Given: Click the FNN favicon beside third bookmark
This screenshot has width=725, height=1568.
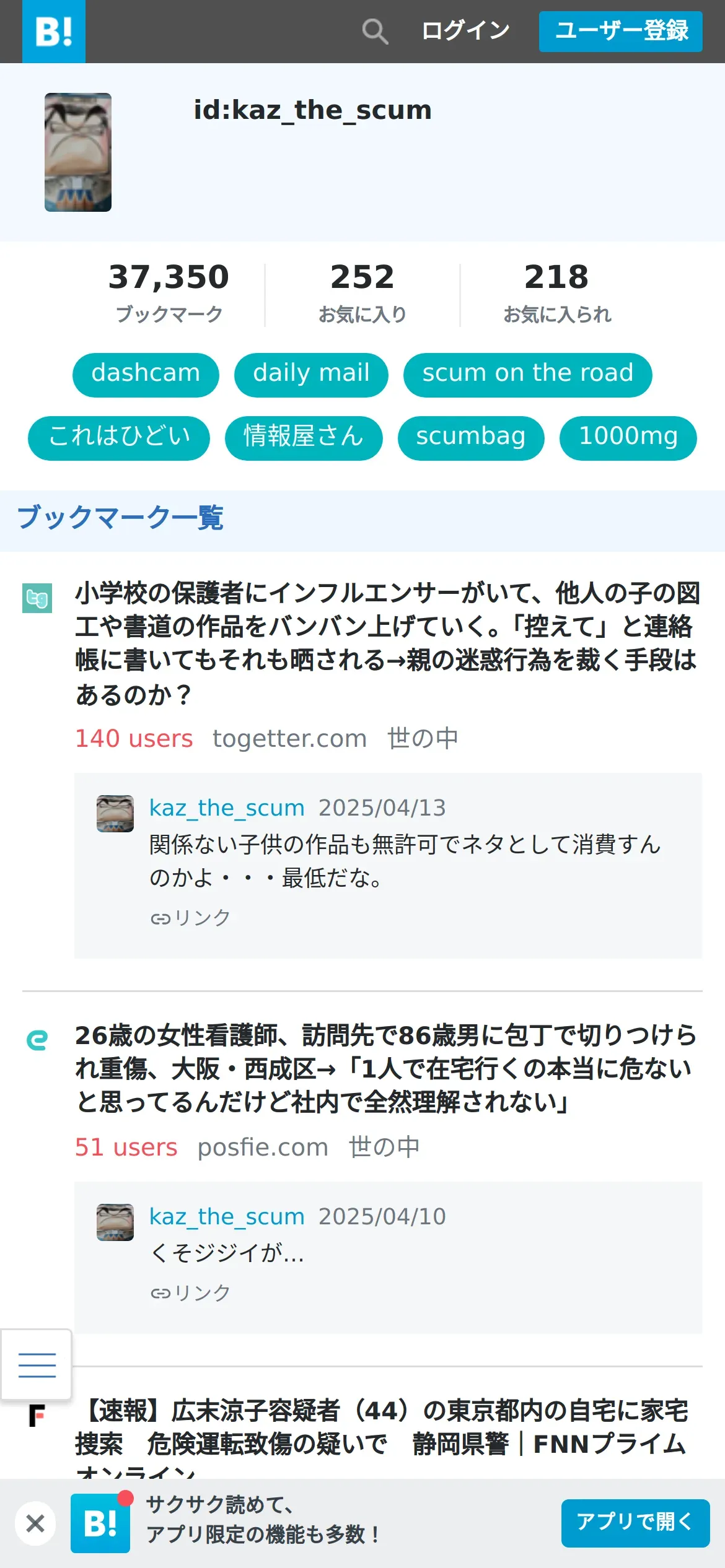Looking at the screenshot, I should click(37, 1416).
